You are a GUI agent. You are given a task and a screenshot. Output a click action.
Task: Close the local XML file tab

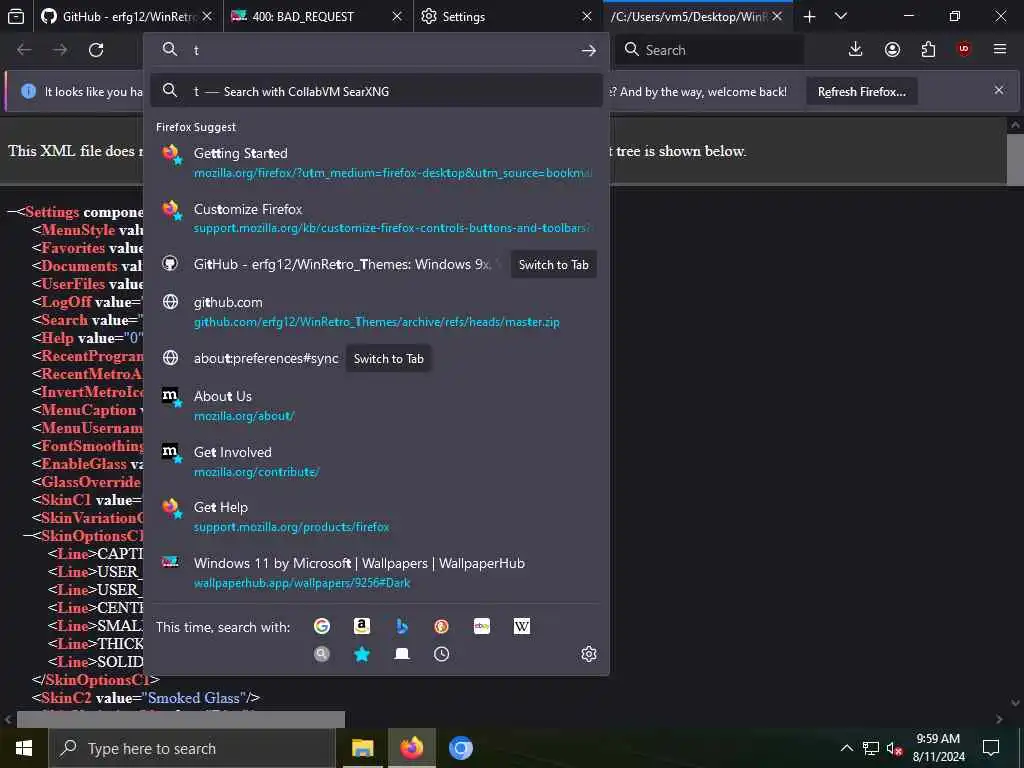point(777,16)
